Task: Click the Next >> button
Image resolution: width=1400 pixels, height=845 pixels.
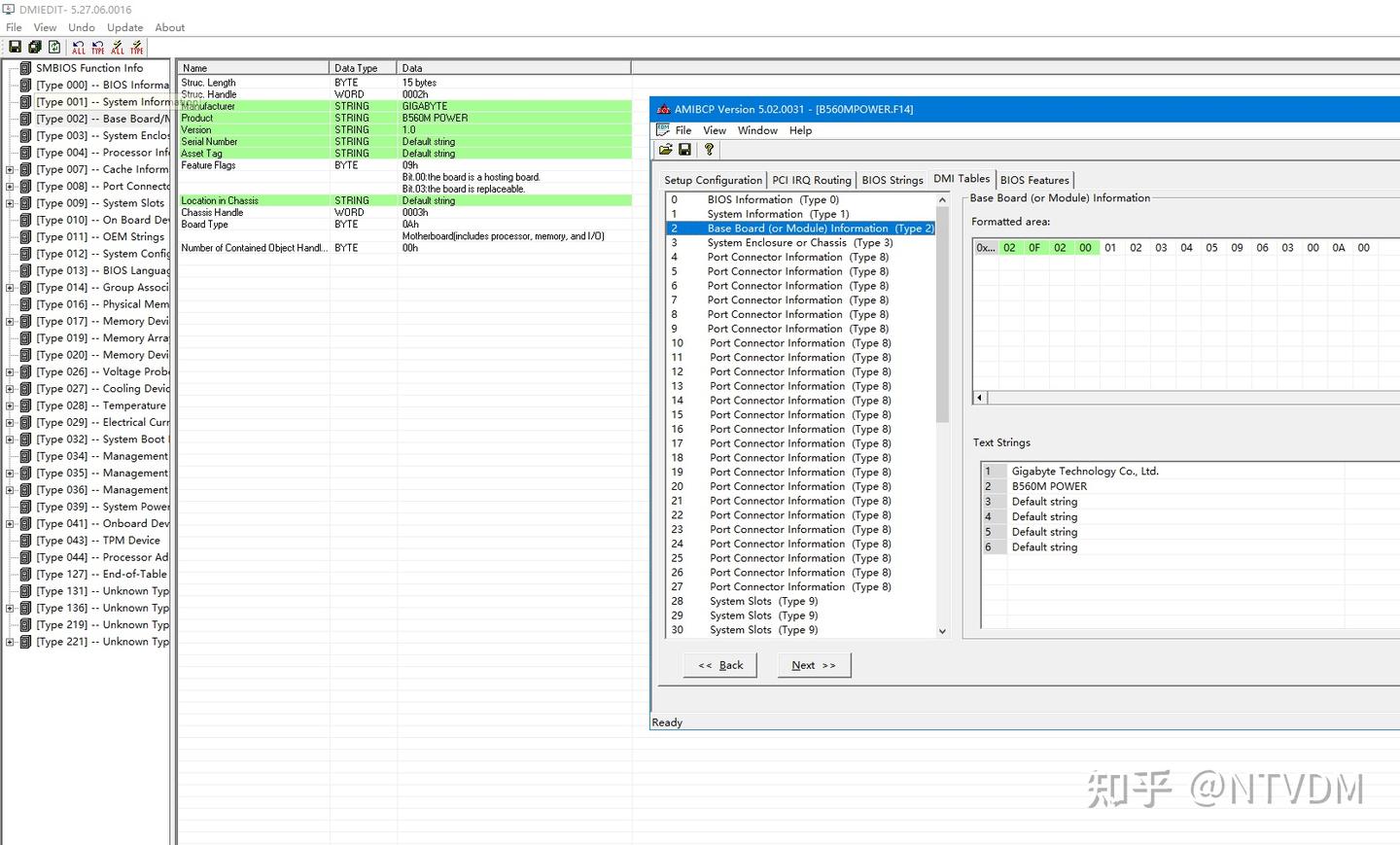Action: [814, 665]
